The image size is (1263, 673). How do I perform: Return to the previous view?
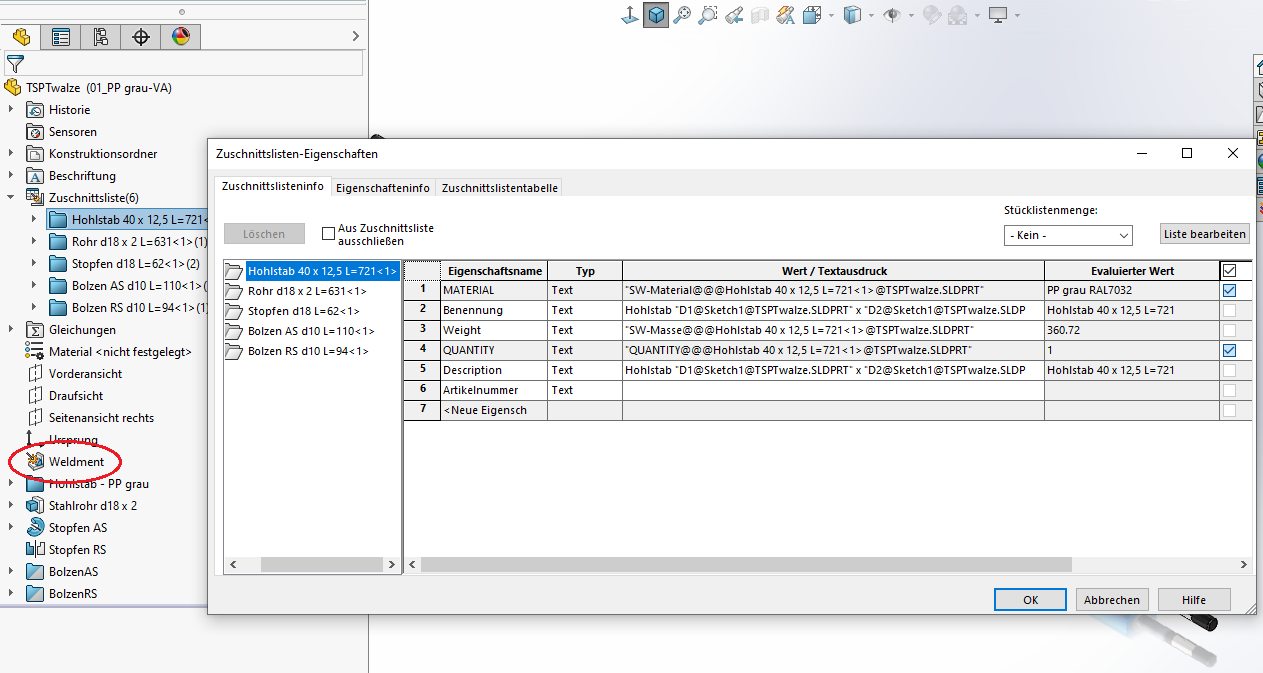point(734,15)
